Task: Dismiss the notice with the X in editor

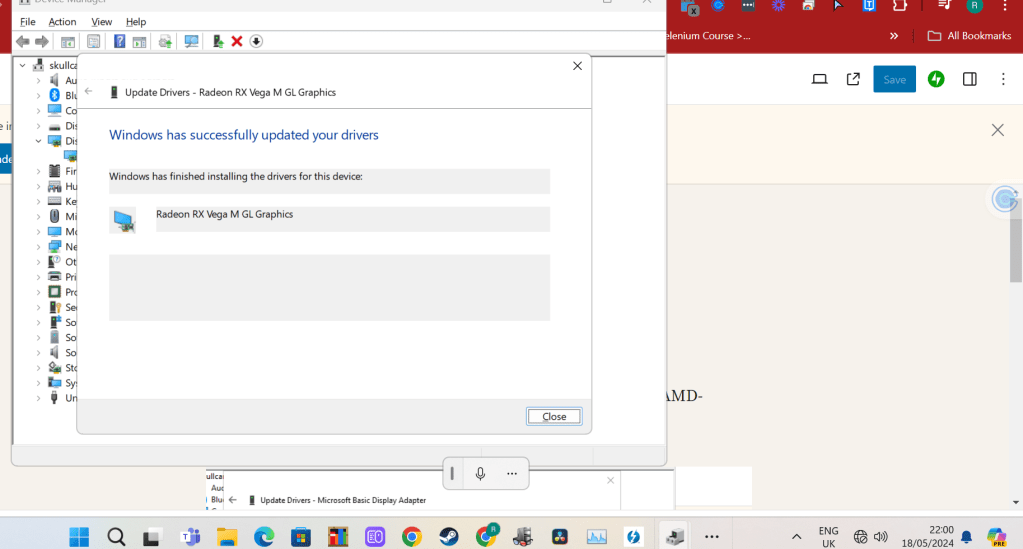Action: coord(998,130)
